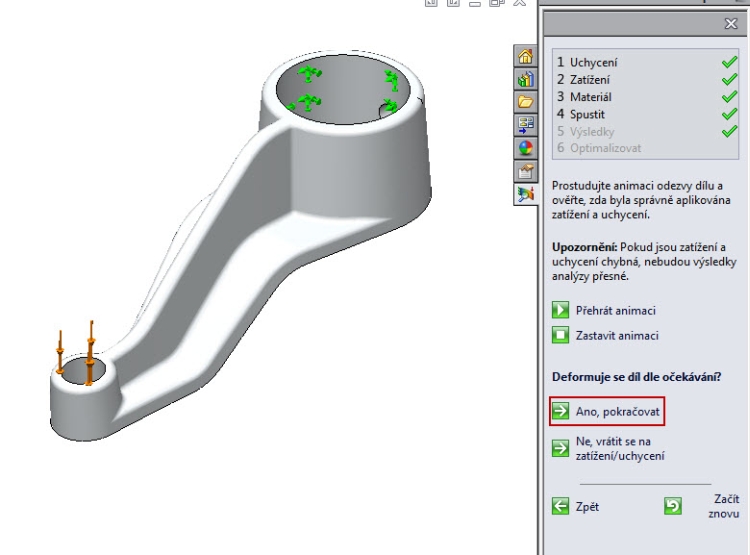Go to step 2 Zatížení
This screenshot has width=750, height=555.
coord(583,79)
